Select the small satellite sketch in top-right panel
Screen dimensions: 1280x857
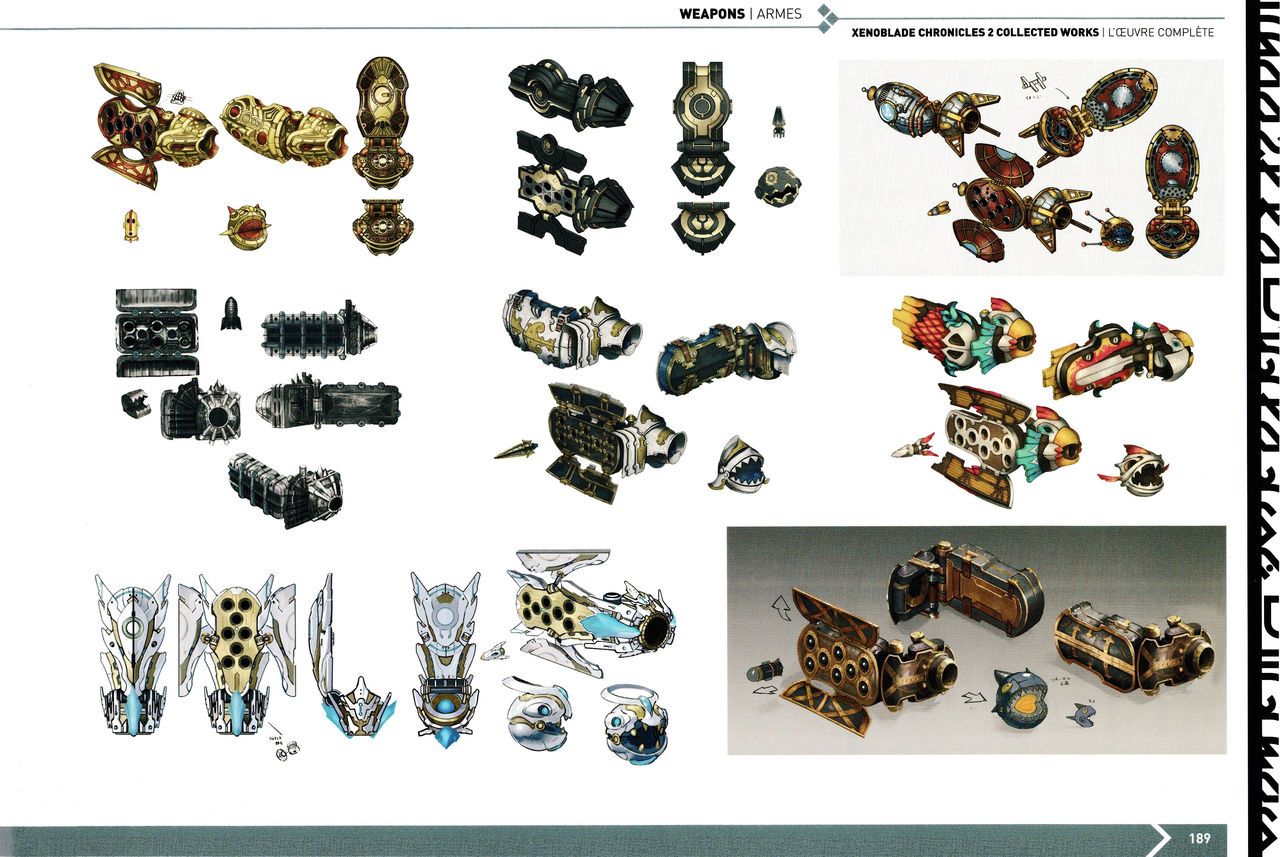point(1034,86)
